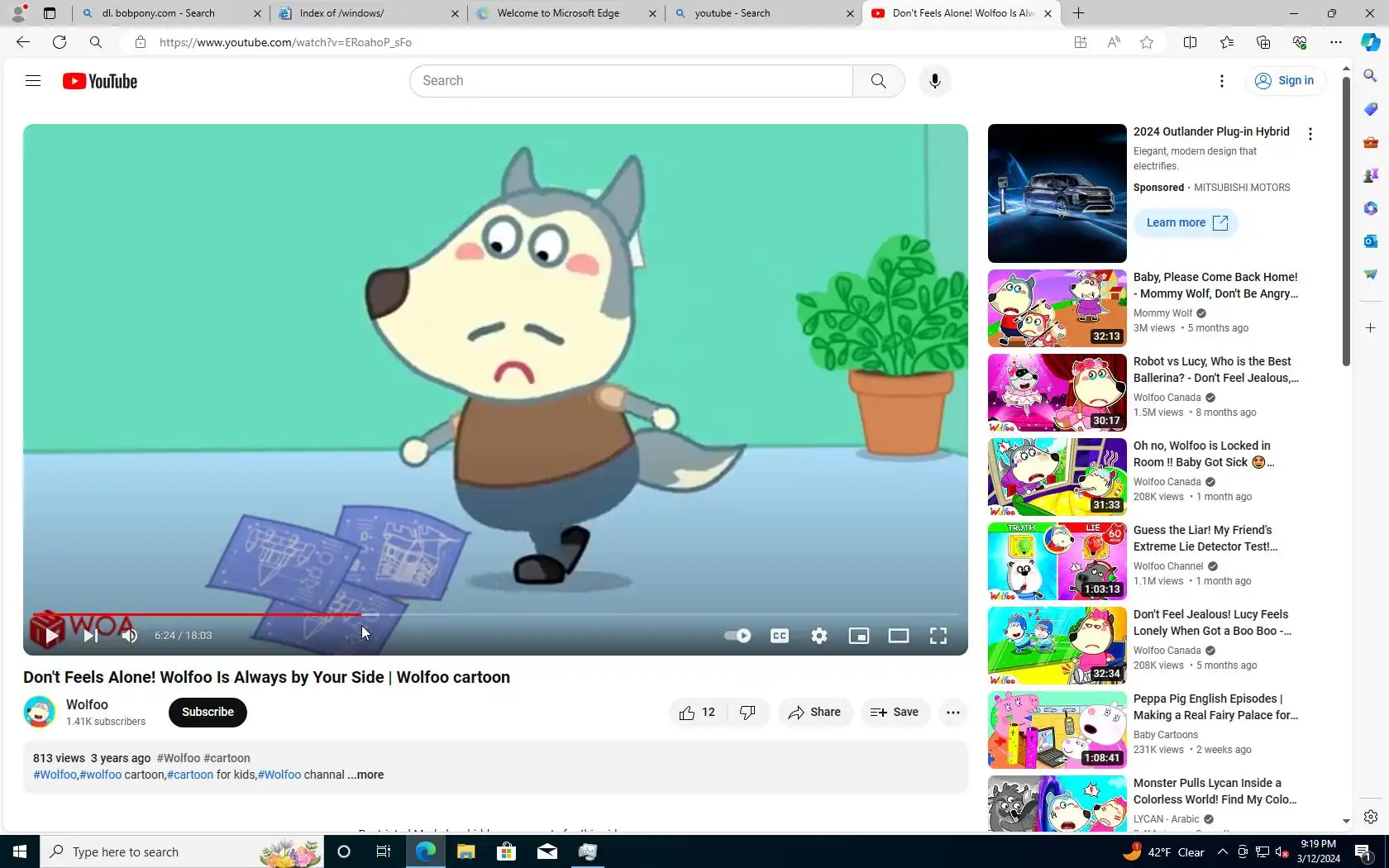Open the 2024 Outlander ad thumbnail
The height and width of the screenshot is (868, 1389).
tap(1057, 193)
